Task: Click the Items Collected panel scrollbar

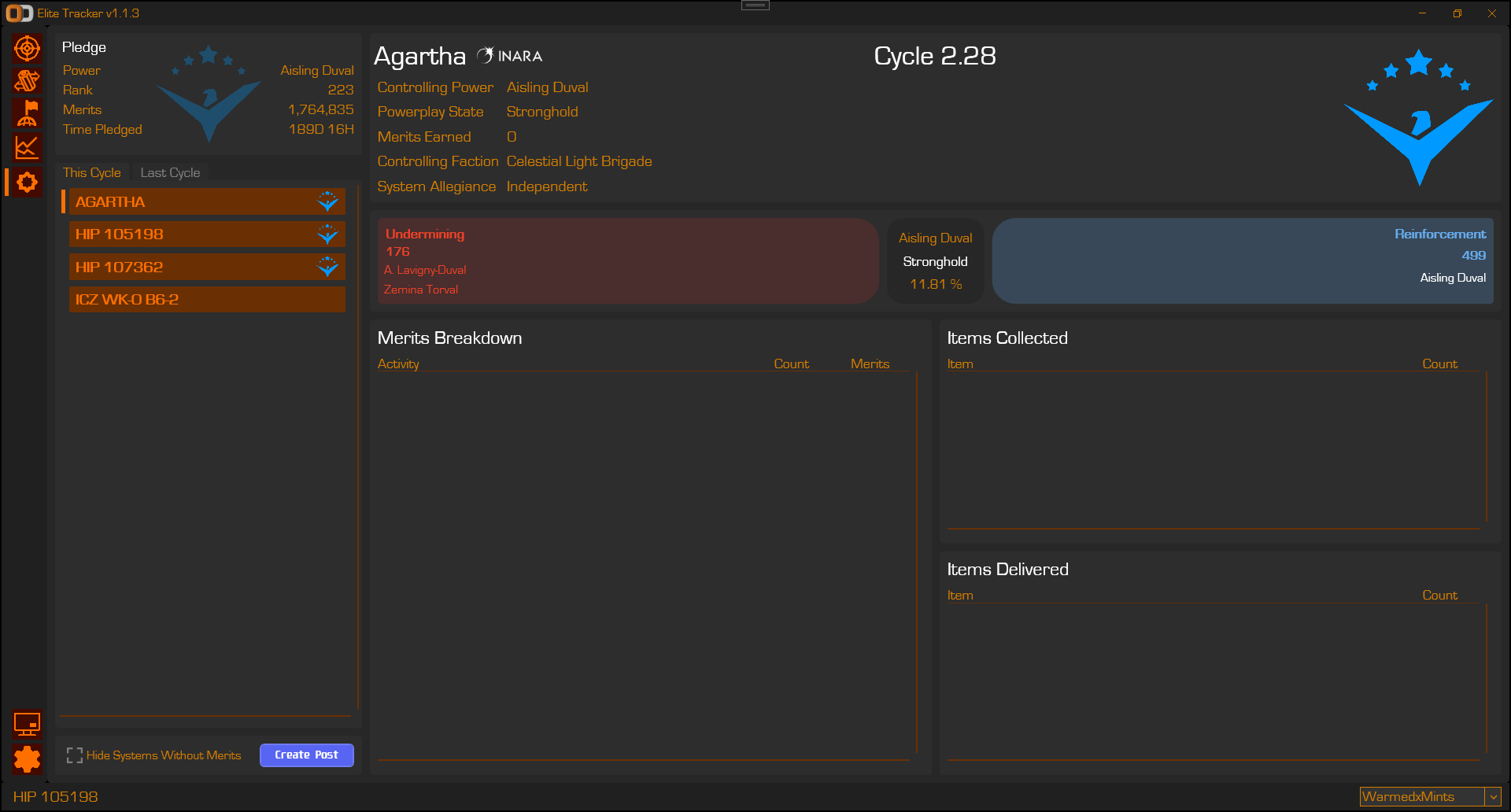Action: coord(1487,446)
